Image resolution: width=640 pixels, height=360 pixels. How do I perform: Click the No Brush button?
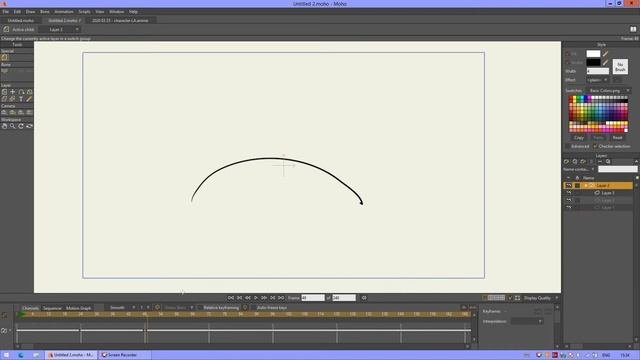coord(620,67)
